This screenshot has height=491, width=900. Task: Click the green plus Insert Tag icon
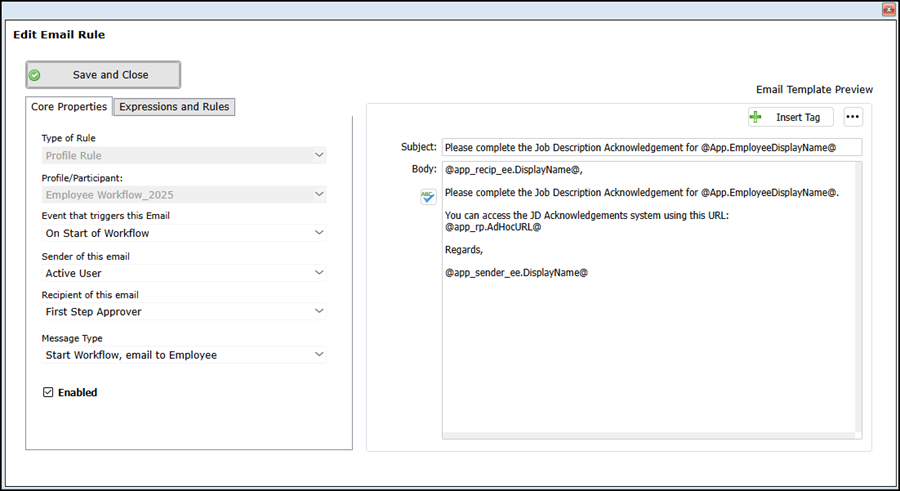pos(756,117)
